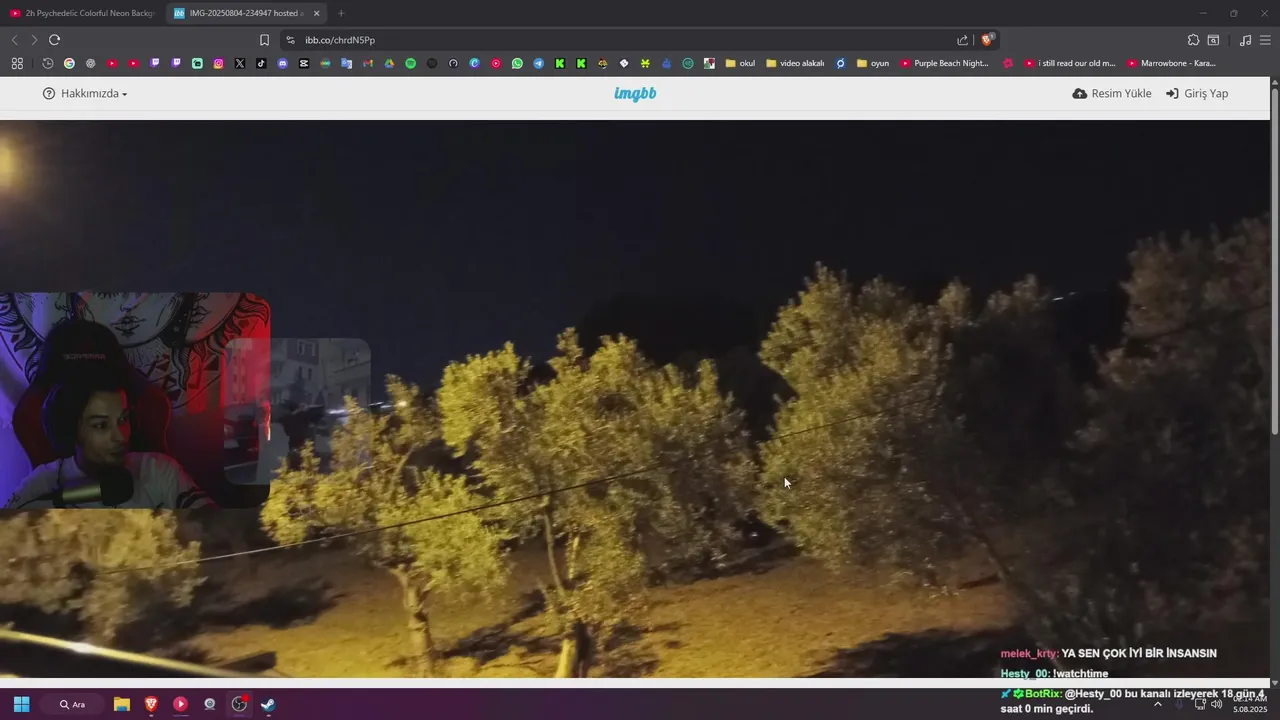
Task: Open the Spotify bookmark icon
Action: 410,63
